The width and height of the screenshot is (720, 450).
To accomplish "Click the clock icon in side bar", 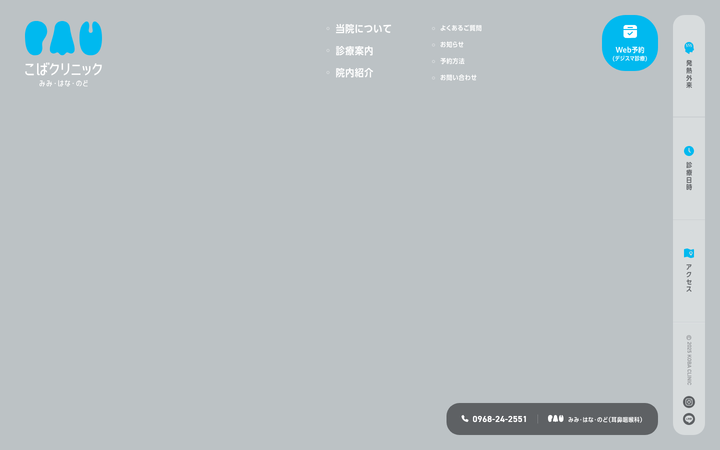I will (x=689, y=151).
